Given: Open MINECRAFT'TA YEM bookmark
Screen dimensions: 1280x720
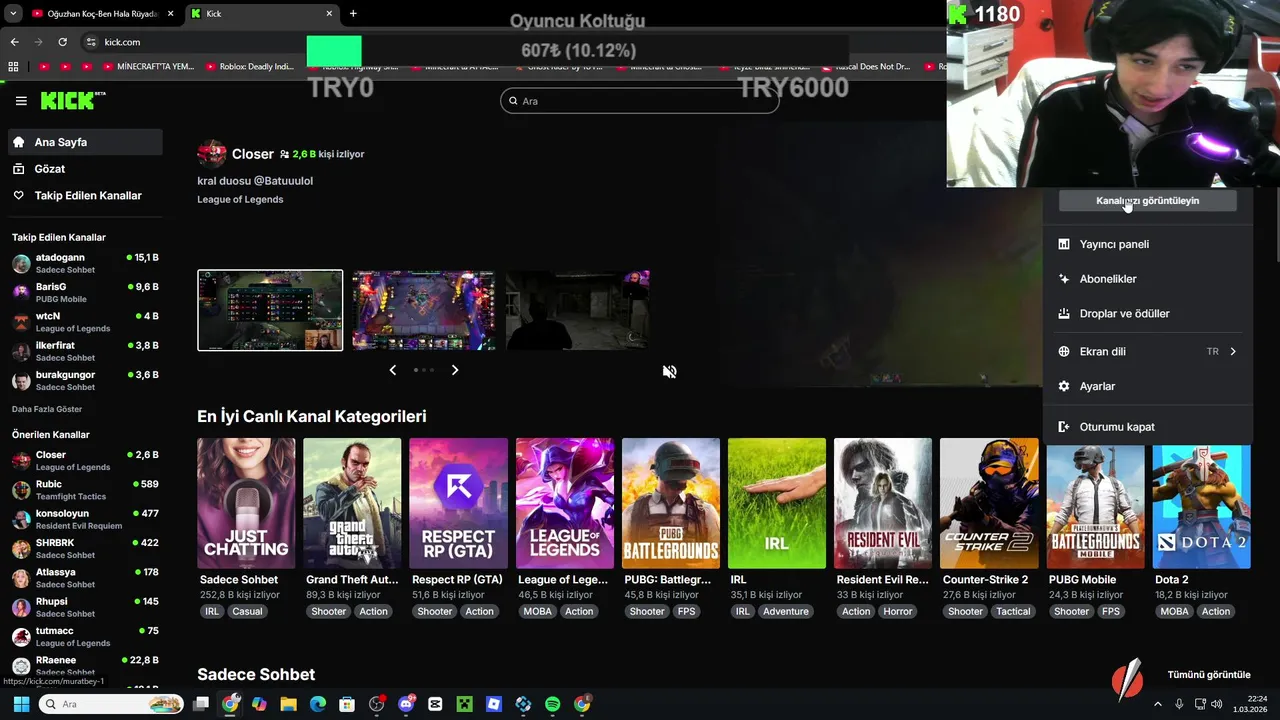Looking at the screenshot, I should [148, 67].
